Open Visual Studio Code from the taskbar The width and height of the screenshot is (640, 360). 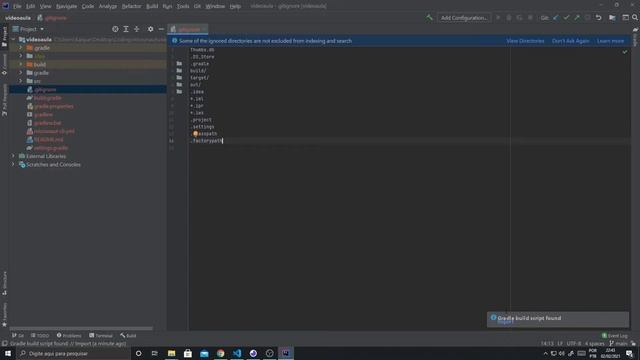pyautogui.click(x=237, y=353)
